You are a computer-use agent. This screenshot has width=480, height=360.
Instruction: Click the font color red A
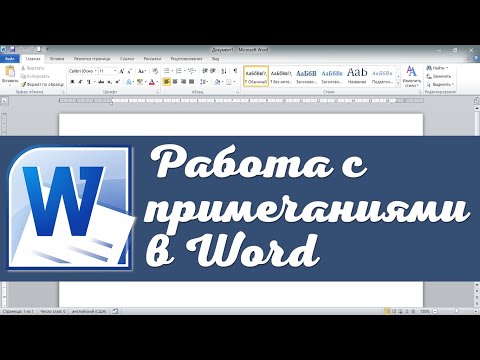(x=152, y=82)
